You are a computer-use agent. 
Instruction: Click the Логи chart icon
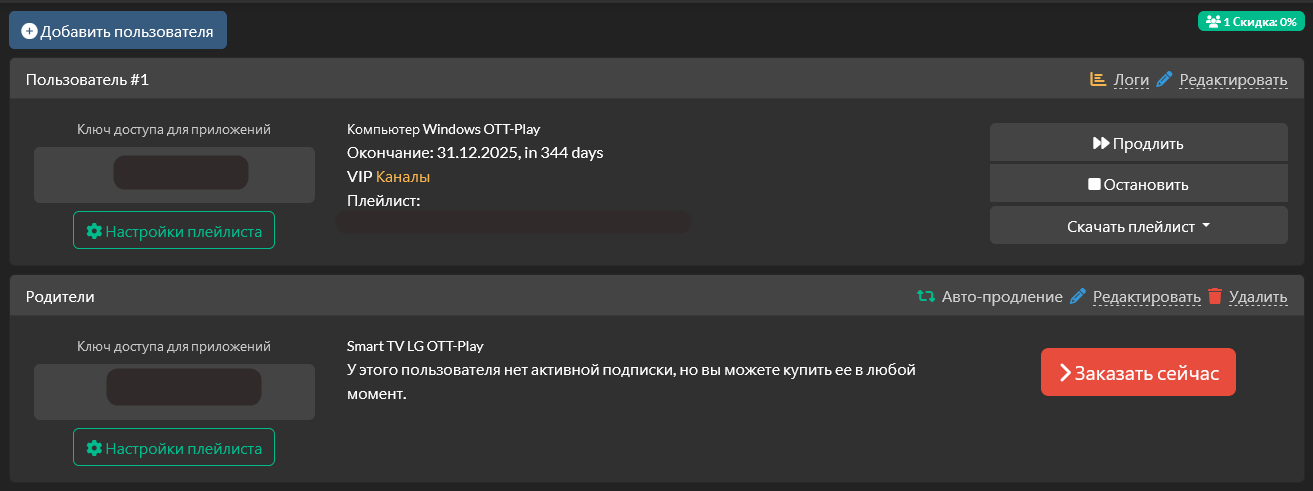point(1097,79)
